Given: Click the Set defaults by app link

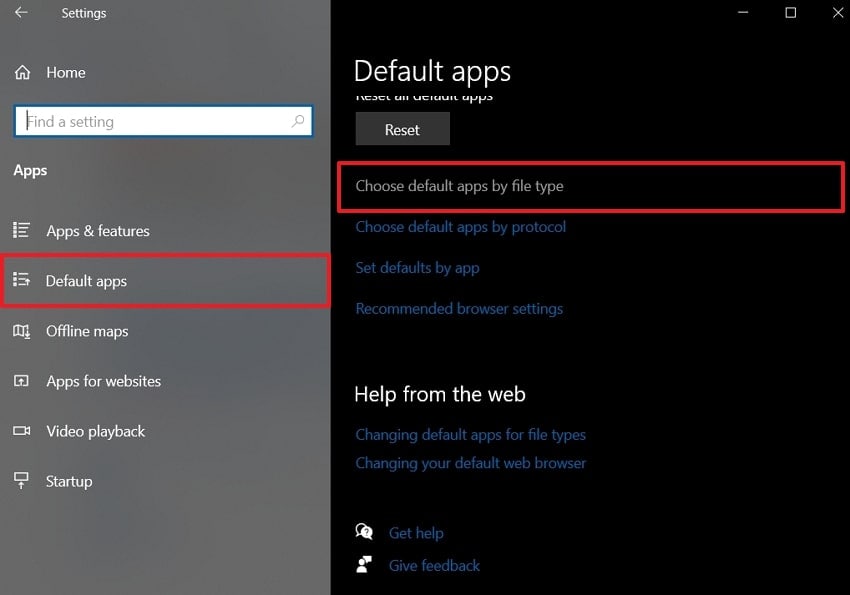Looking at the screenshot, I should [418, 268].
